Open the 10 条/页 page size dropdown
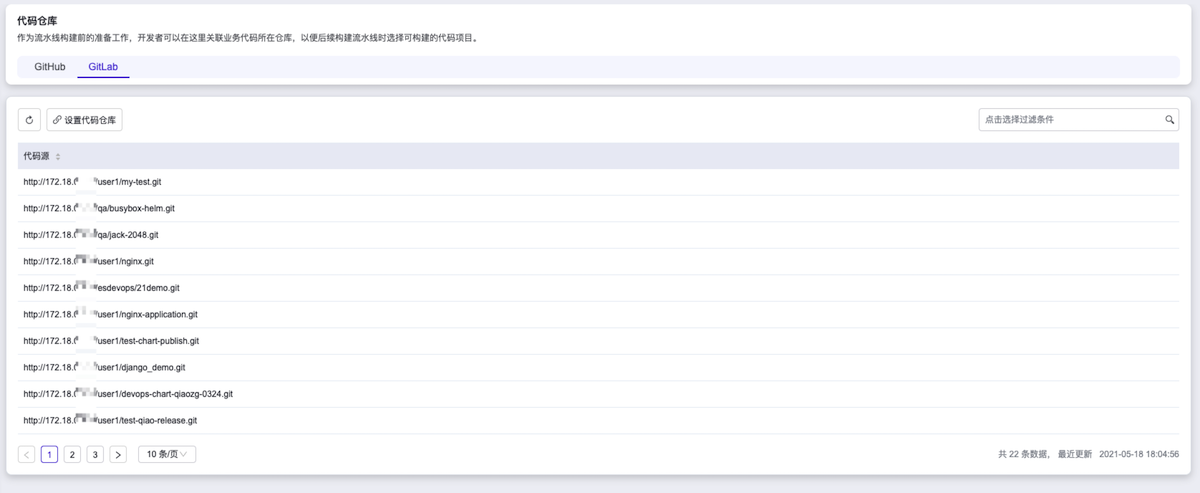Image resolution: width=1200 pixels, height=493 pixels. [x=167, y=455]
